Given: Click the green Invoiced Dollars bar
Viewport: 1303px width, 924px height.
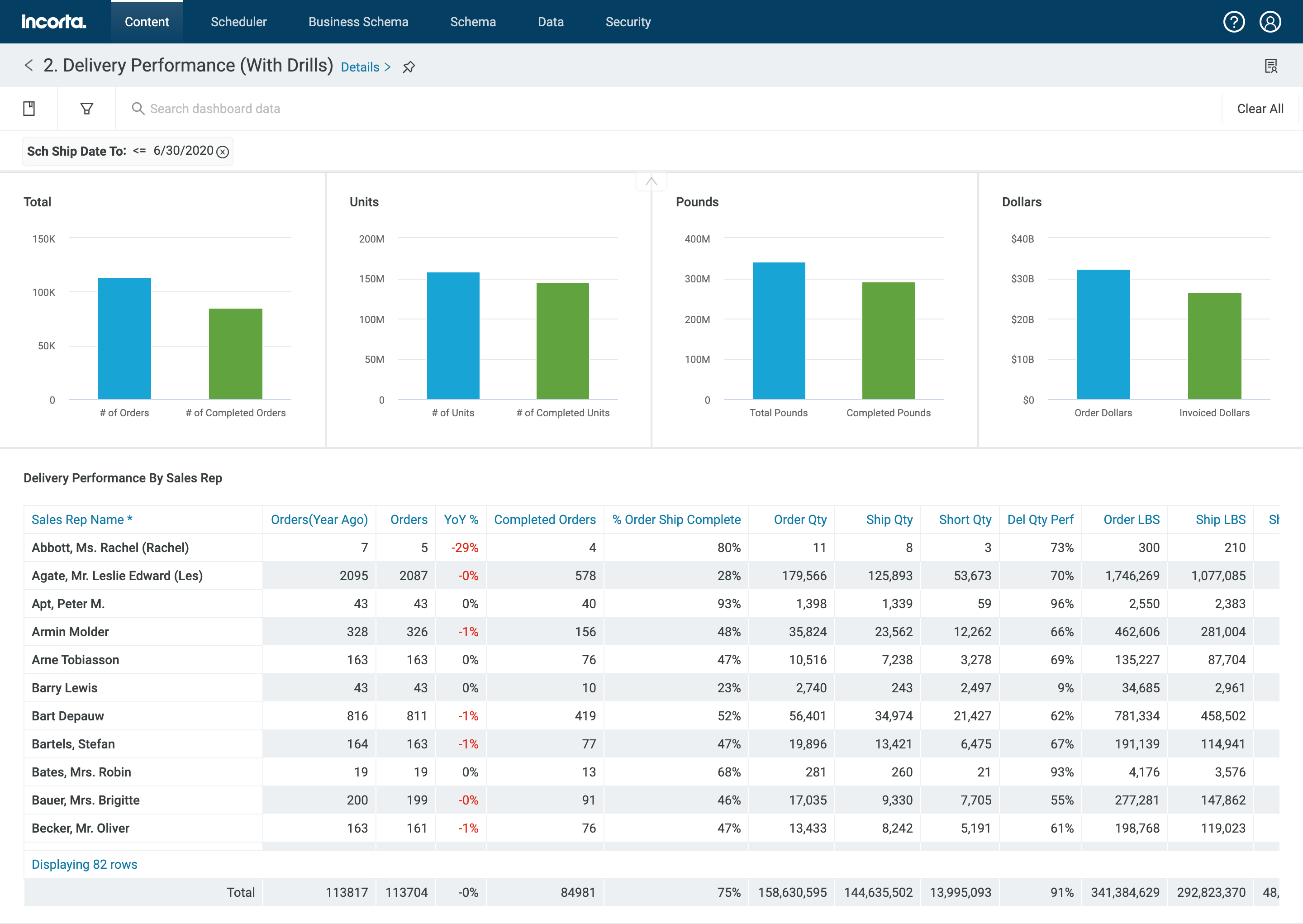Looking at the screenshot, I should click(1214, 346).
